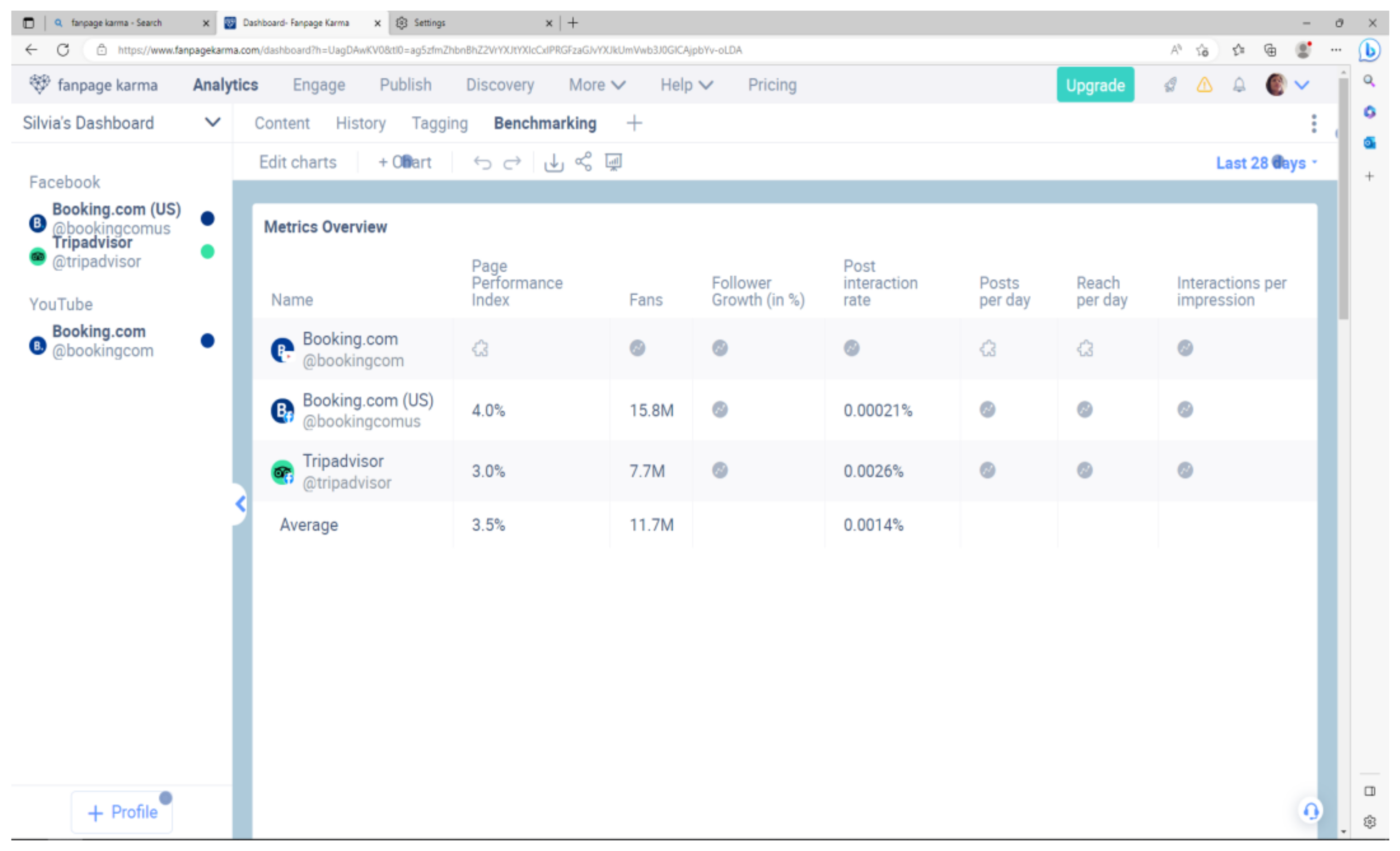Image resolution: width=1400 pixels, height=851 pixels.
Task: Toggle YouTube Booking.com profile dot
Action: pos(207,341)
